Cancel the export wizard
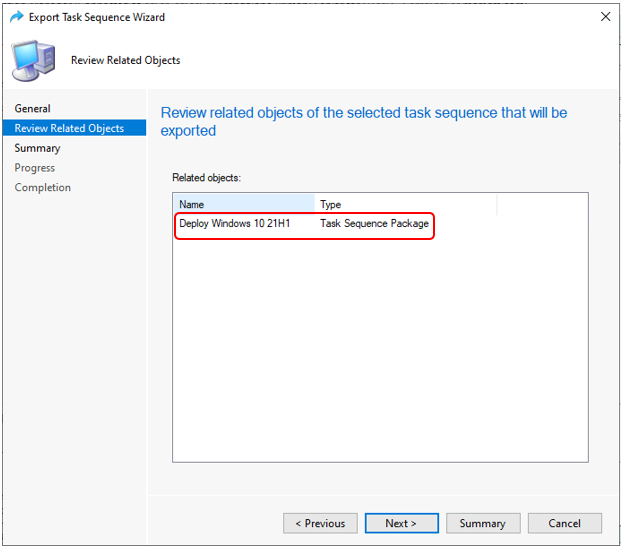 coord(564,523)
